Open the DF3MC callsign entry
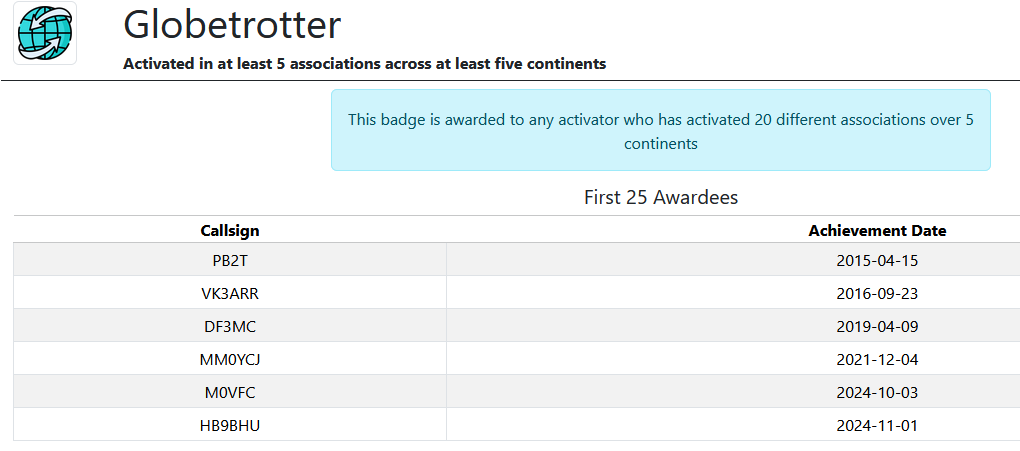This screenshot has width=1020, height=451. tap(230, 327)
